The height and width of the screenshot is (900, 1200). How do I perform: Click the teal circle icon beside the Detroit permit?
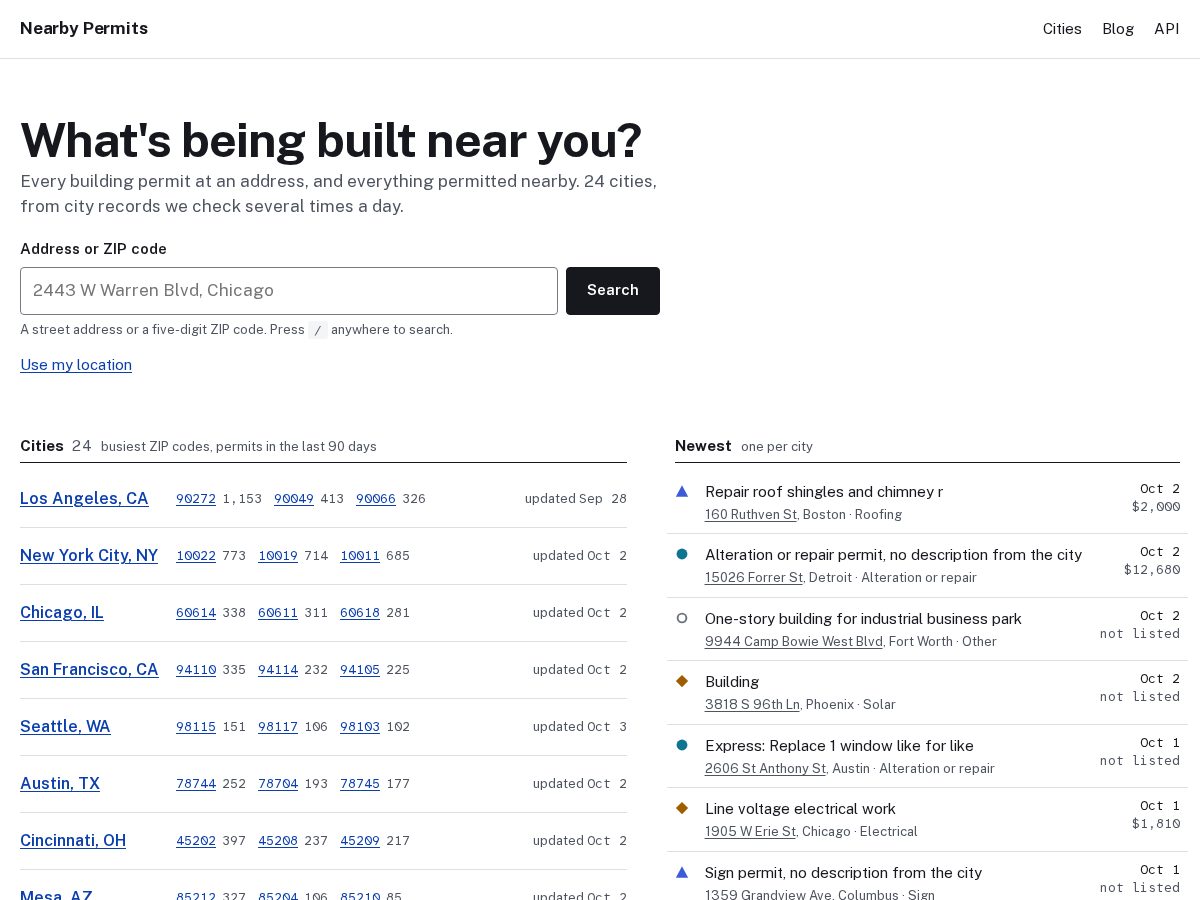[682, 554]
